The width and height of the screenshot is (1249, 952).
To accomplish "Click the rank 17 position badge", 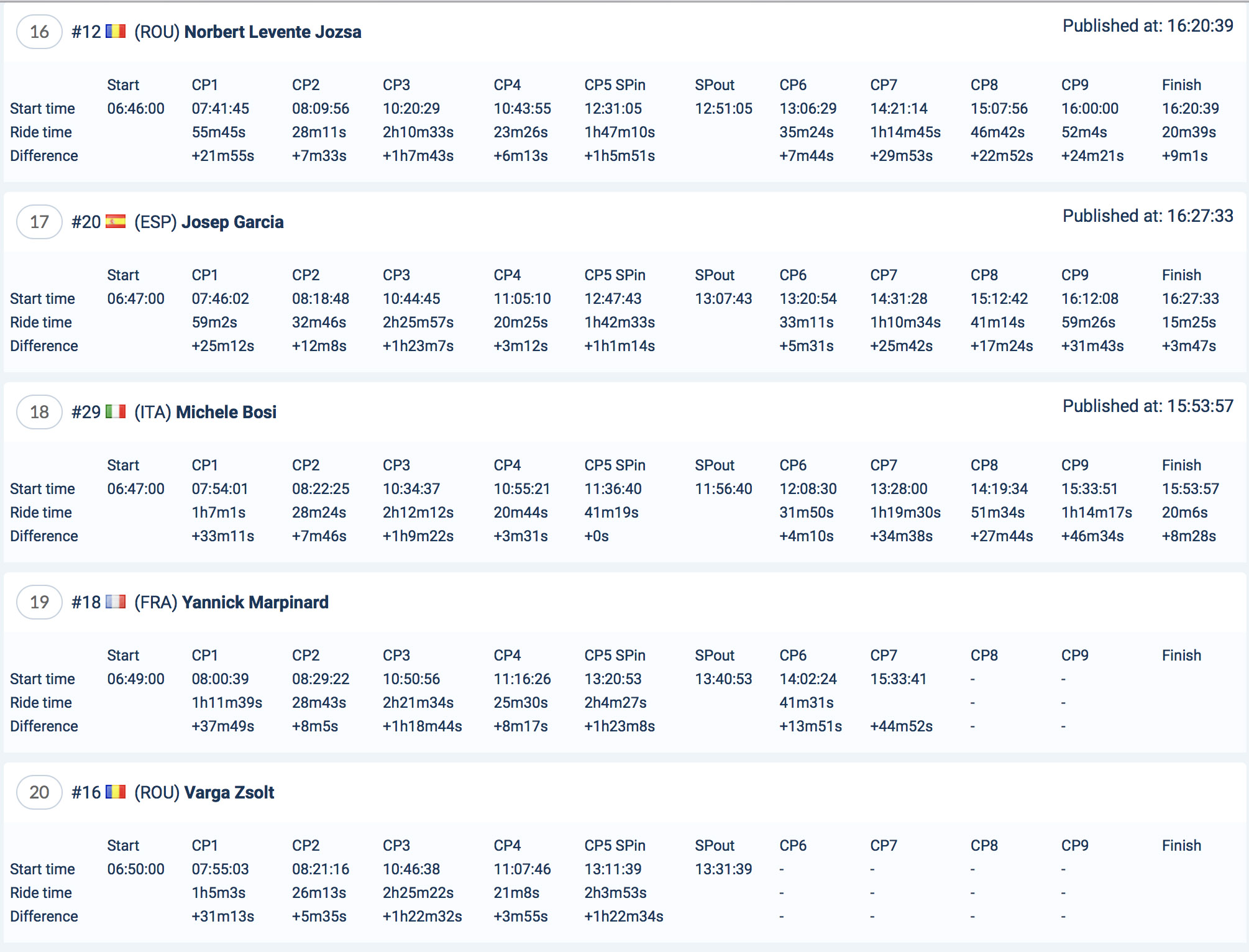I will tap(39, 222).
